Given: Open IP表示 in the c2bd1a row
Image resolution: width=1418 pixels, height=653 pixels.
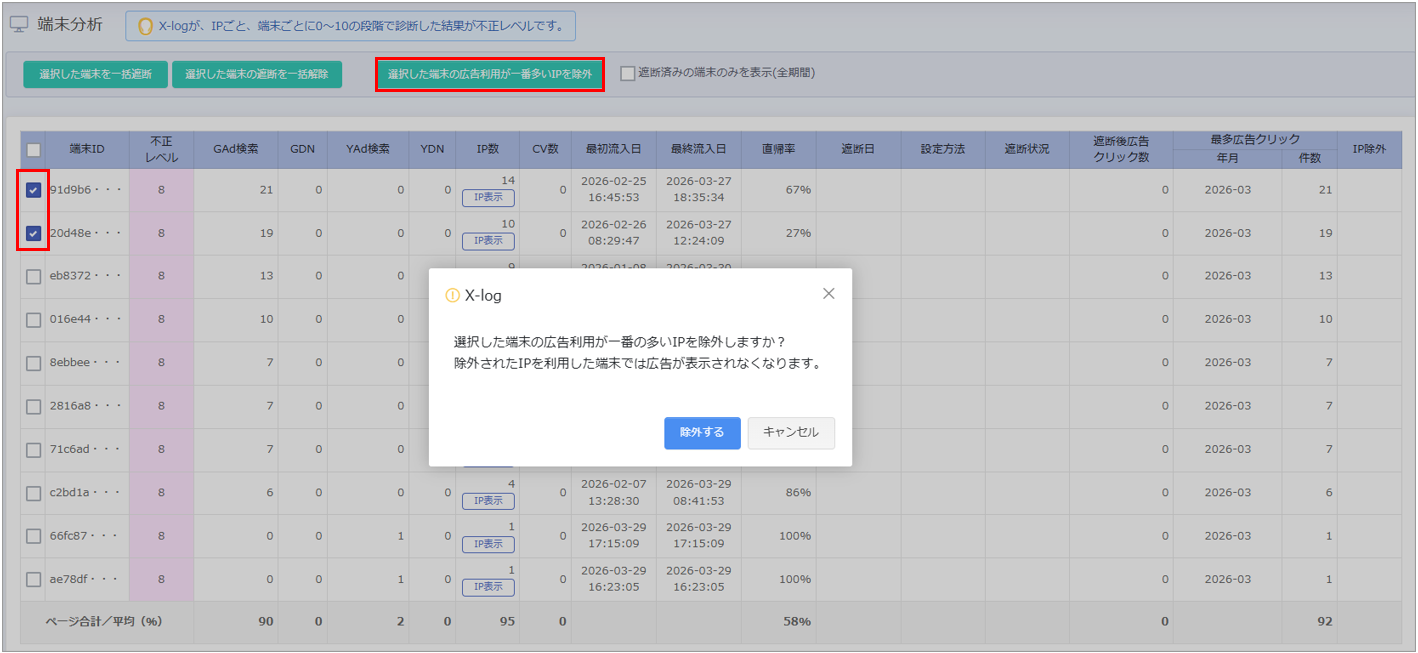Looking at the screenshot, I should (488, 500).
